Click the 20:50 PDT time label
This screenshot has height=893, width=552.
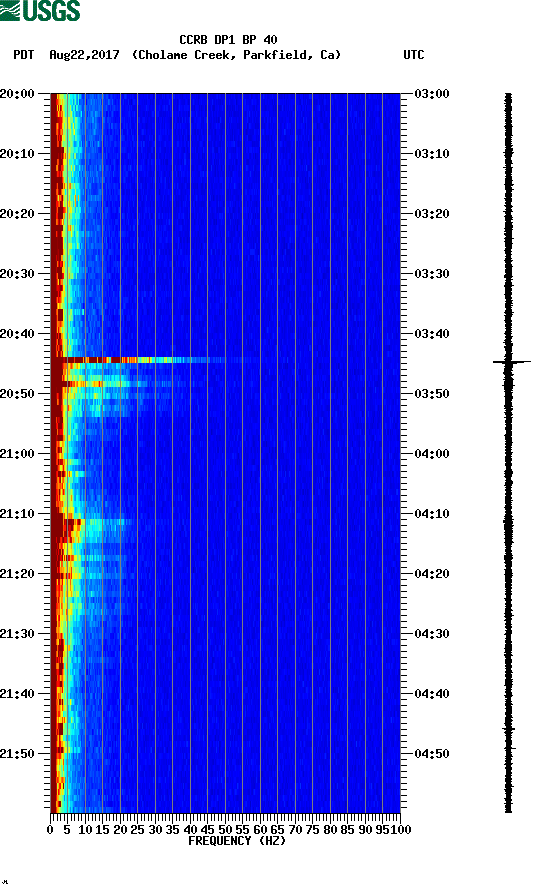(x=17, y=394)
